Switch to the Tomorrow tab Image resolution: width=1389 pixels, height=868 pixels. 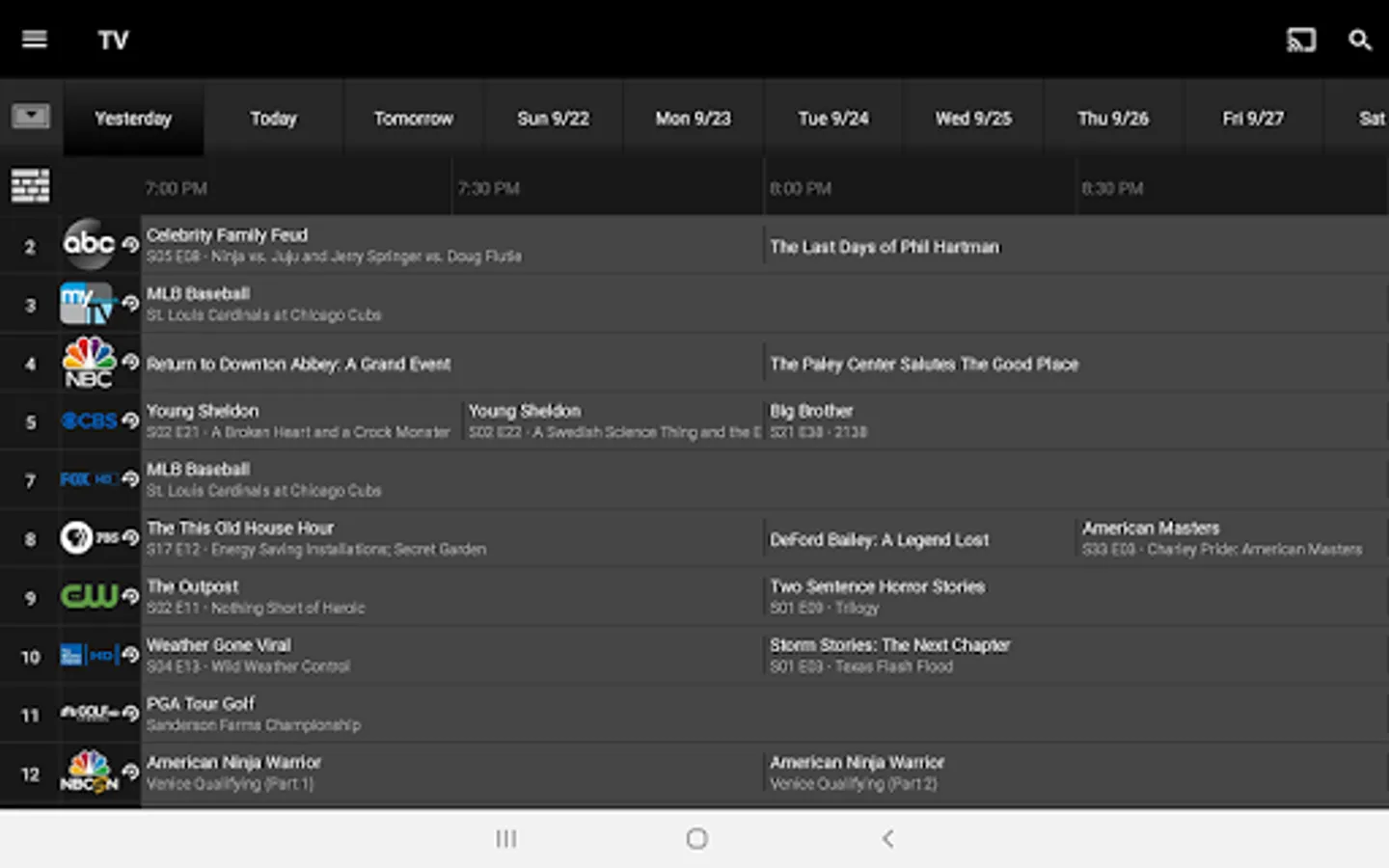click(x=413, y=118)
